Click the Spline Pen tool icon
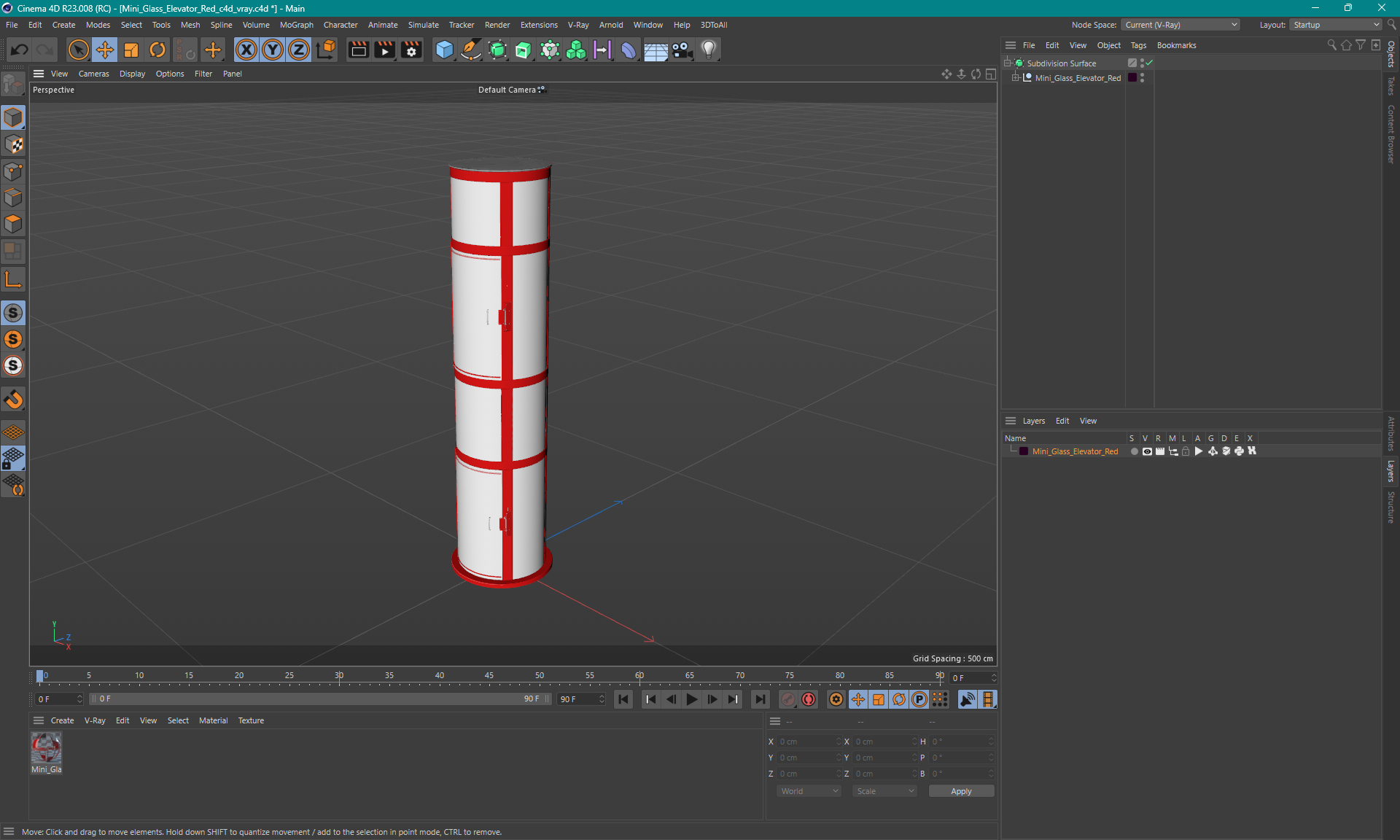Screen dimensions: 1400x840 (471, 50)
